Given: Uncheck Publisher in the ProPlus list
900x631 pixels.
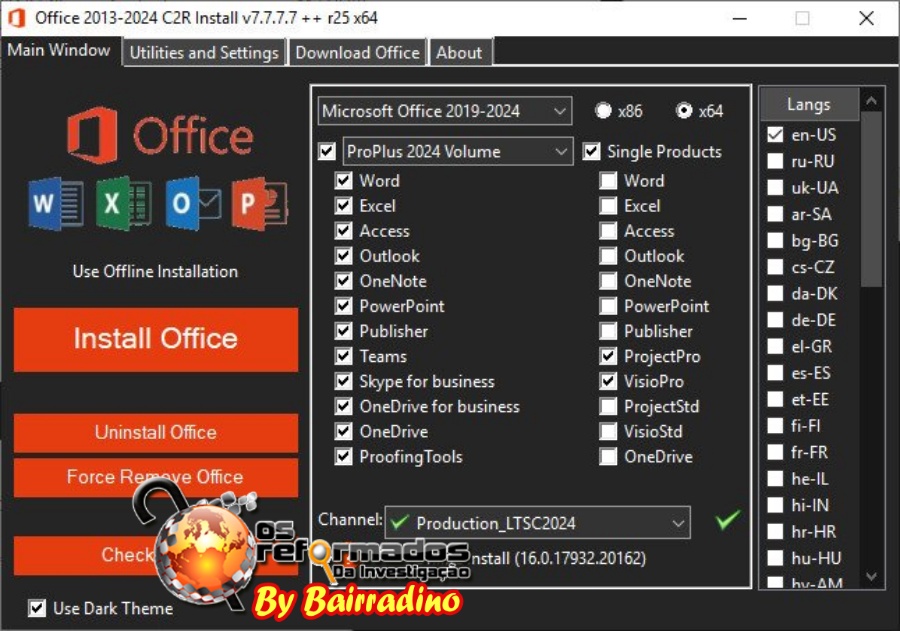Looking at the screenshot, I should (343, 331).
